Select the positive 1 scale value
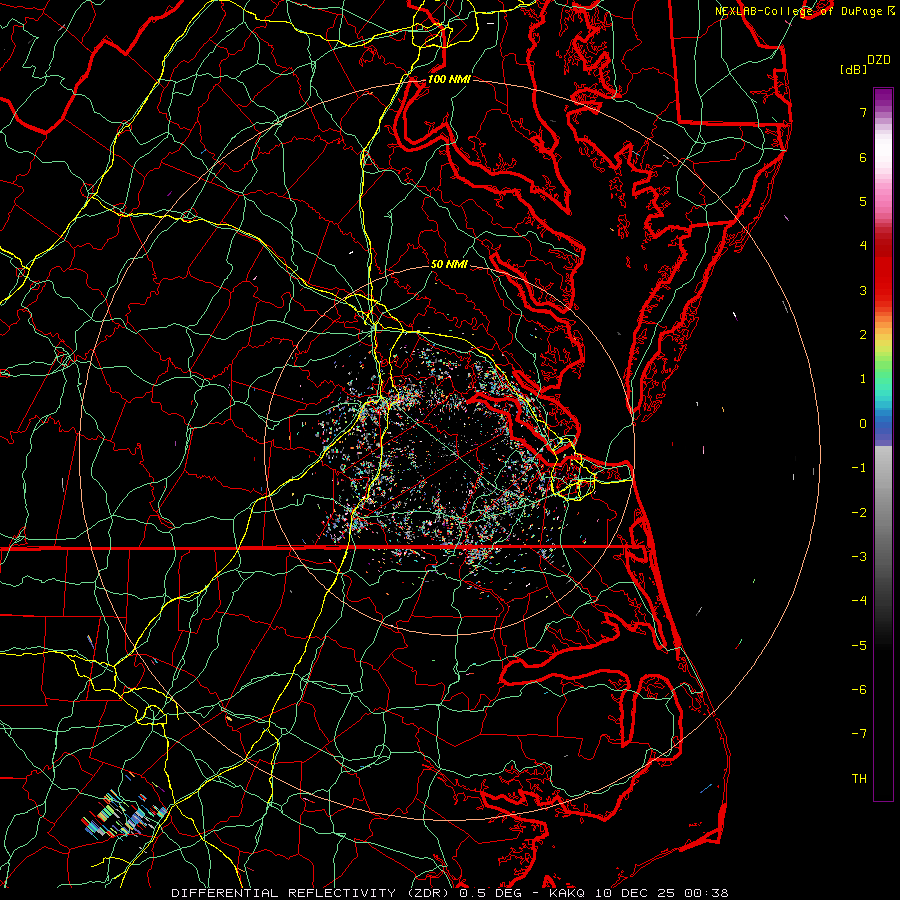 (x=863, y=379)
